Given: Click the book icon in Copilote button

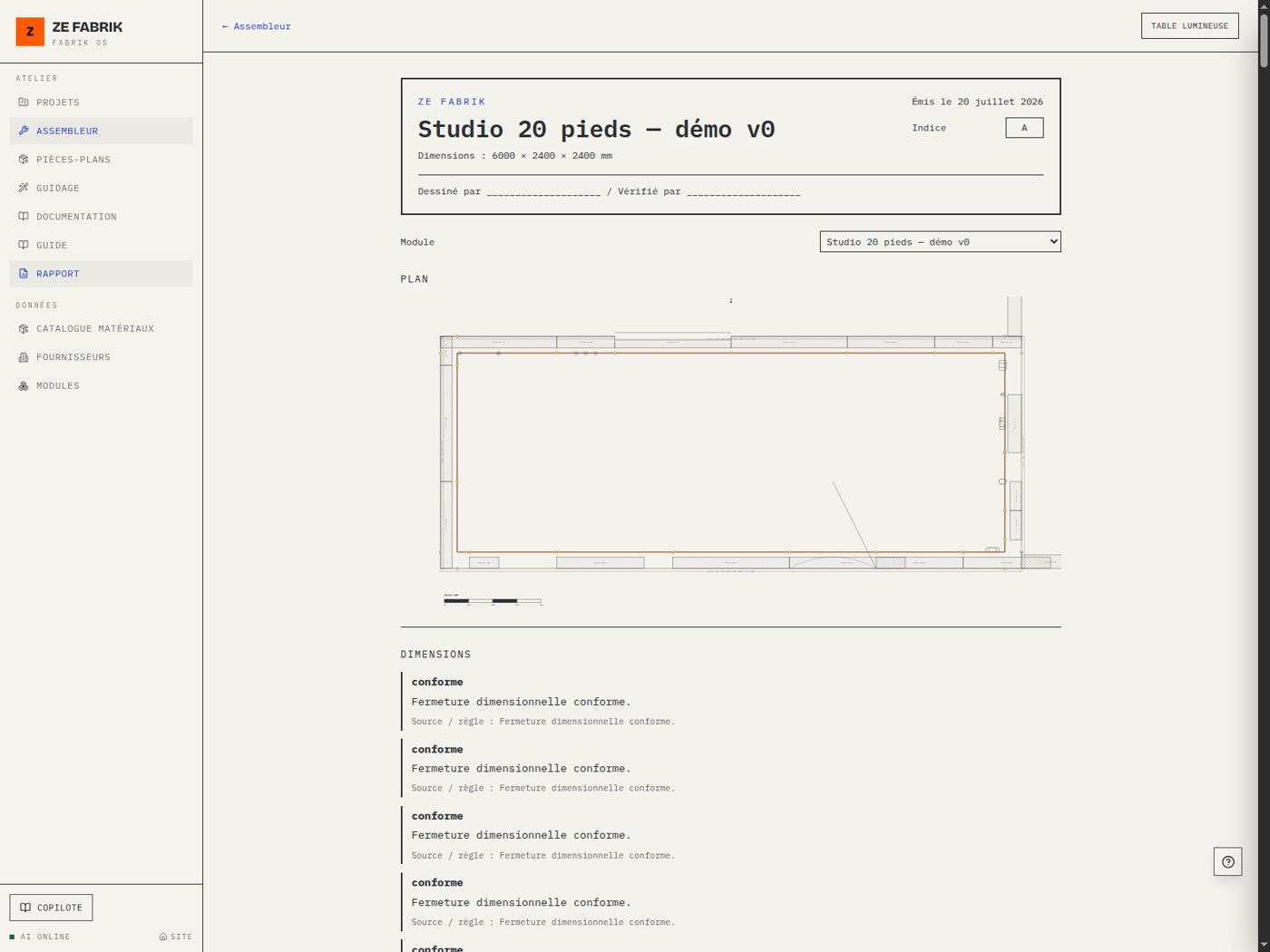Looking at the screenshot, I should coord(25,908).
